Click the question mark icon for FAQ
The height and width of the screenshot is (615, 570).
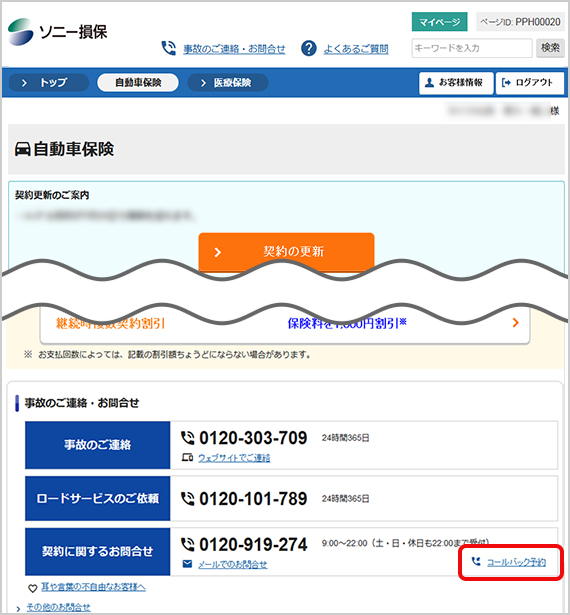click(x=309, y=48)
